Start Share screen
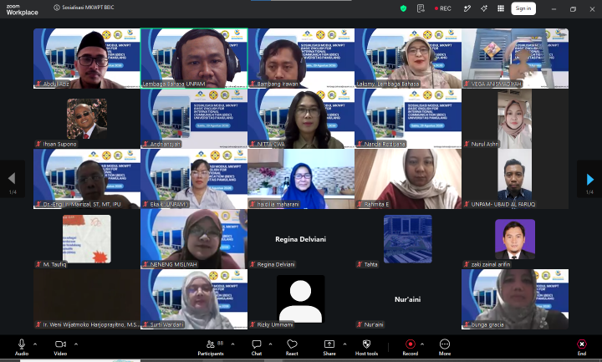602x362 pixels. (329, 347)
